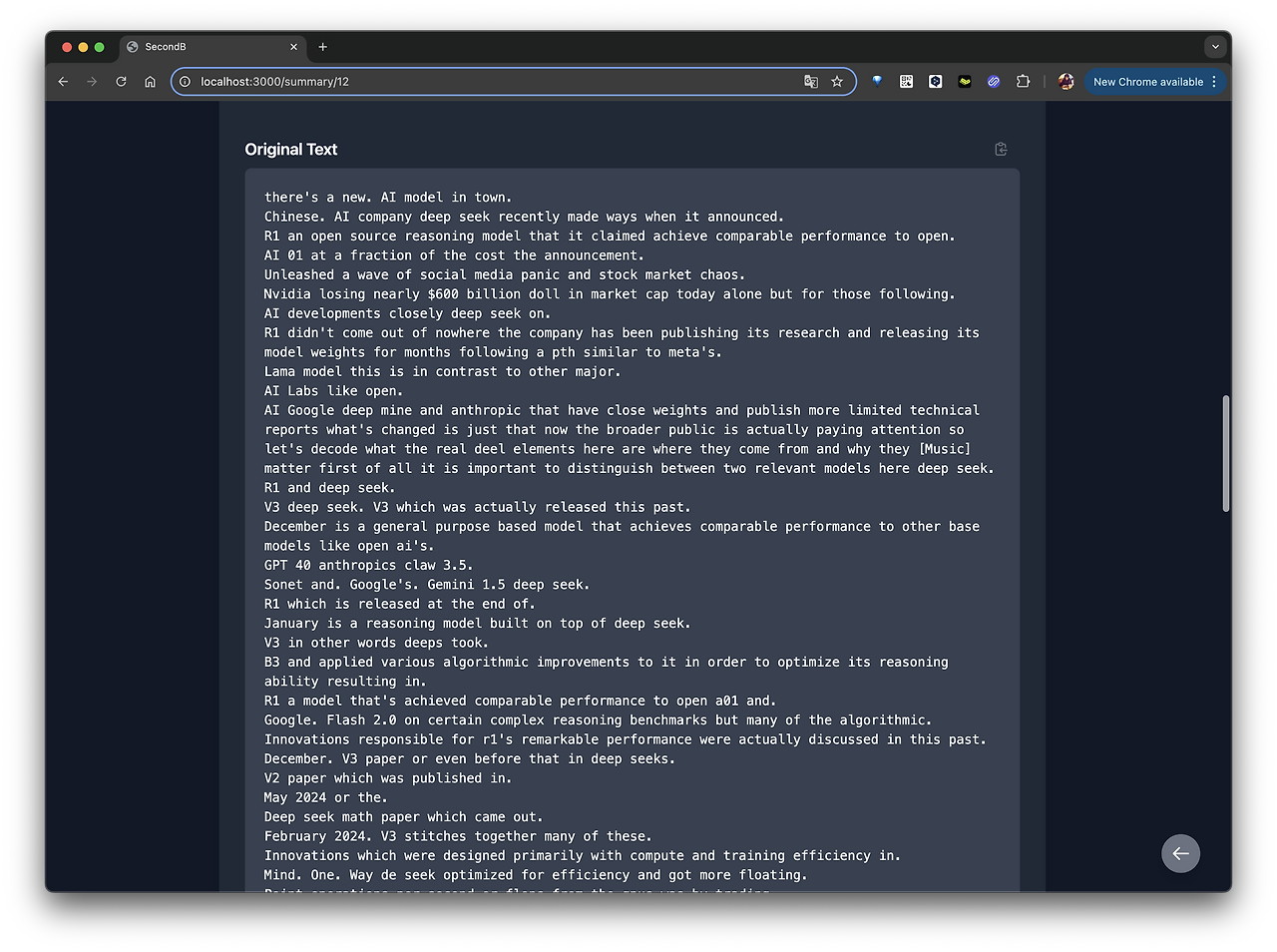
Task: Click the line "Deep seek math paper which came out."
Action: click(403, 817)
